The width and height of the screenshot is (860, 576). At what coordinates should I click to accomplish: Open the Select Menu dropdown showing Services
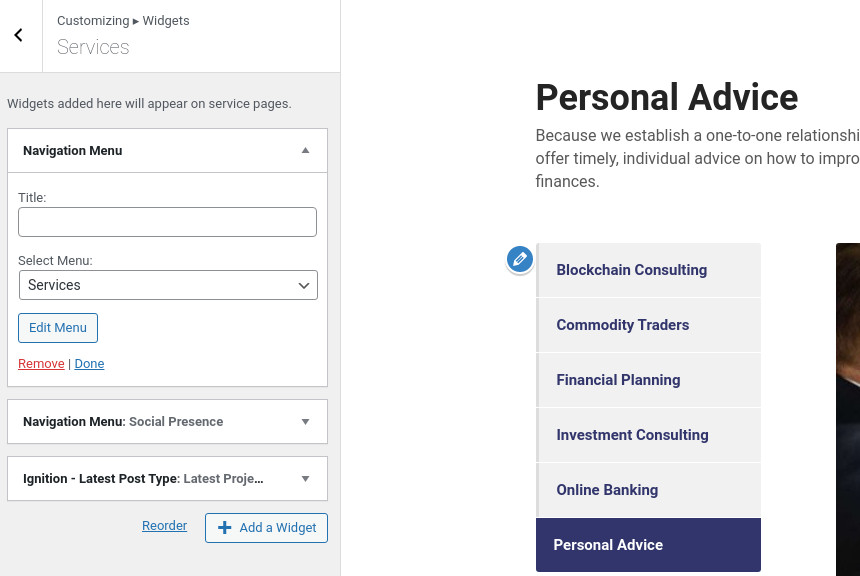[168, 285]
